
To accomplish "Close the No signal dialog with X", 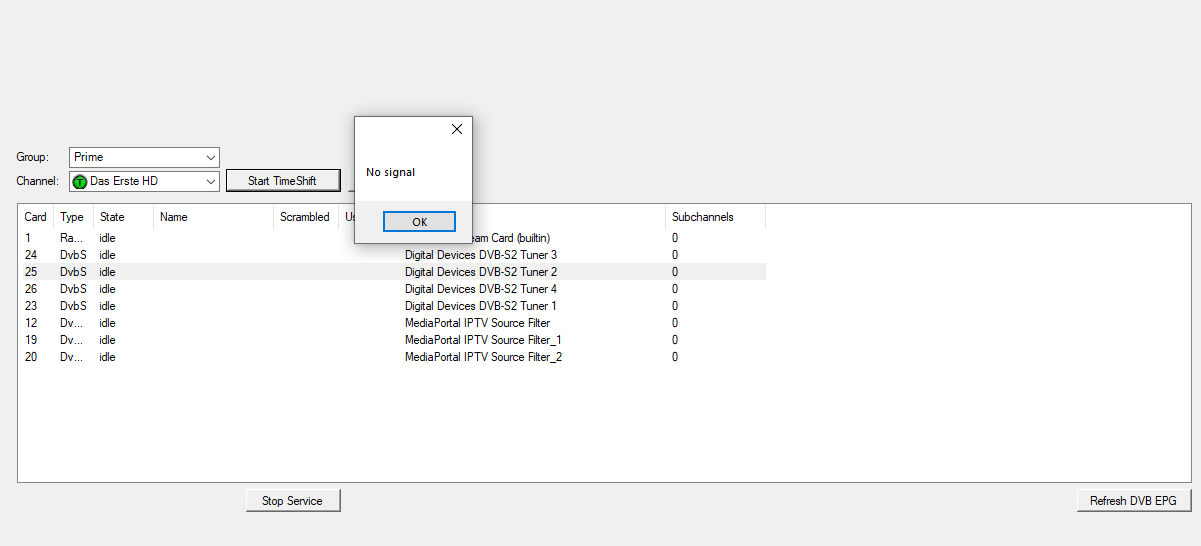I will pyautogui.click(x=457, y=129).
